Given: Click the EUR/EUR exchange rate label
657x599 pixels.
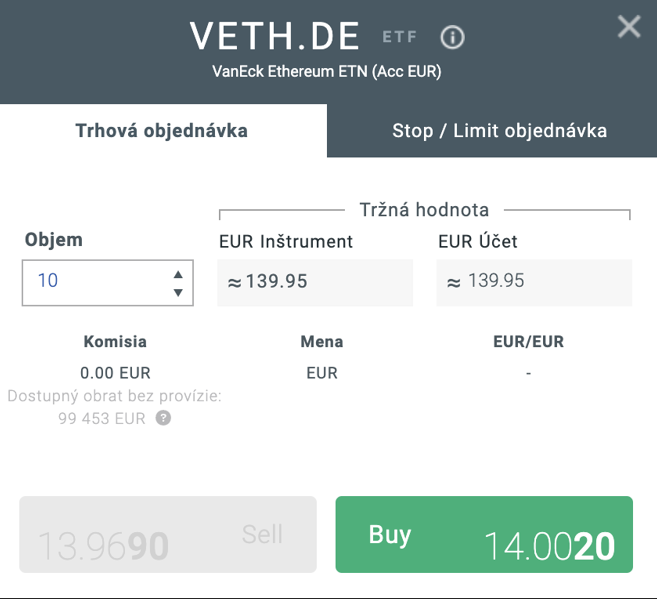Looking at the screenshot, I should click(x=528, y=342).
